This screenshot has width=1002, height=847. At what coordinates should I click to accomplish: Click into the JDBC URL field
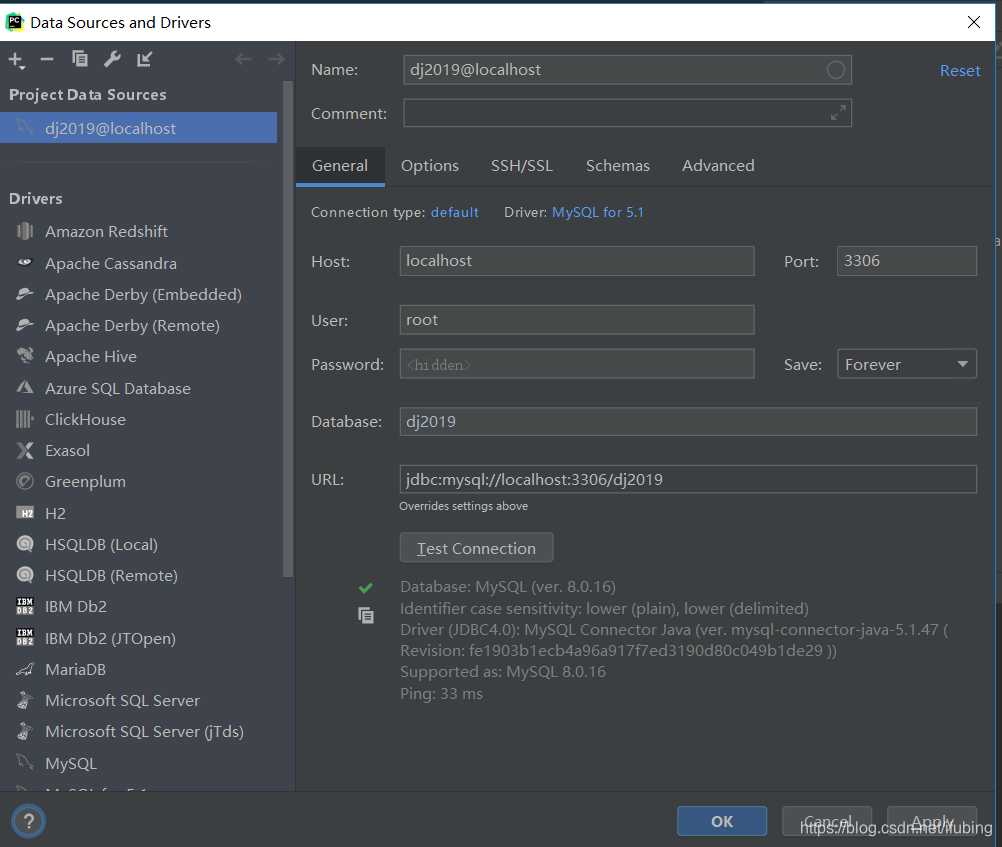(688, 479)
